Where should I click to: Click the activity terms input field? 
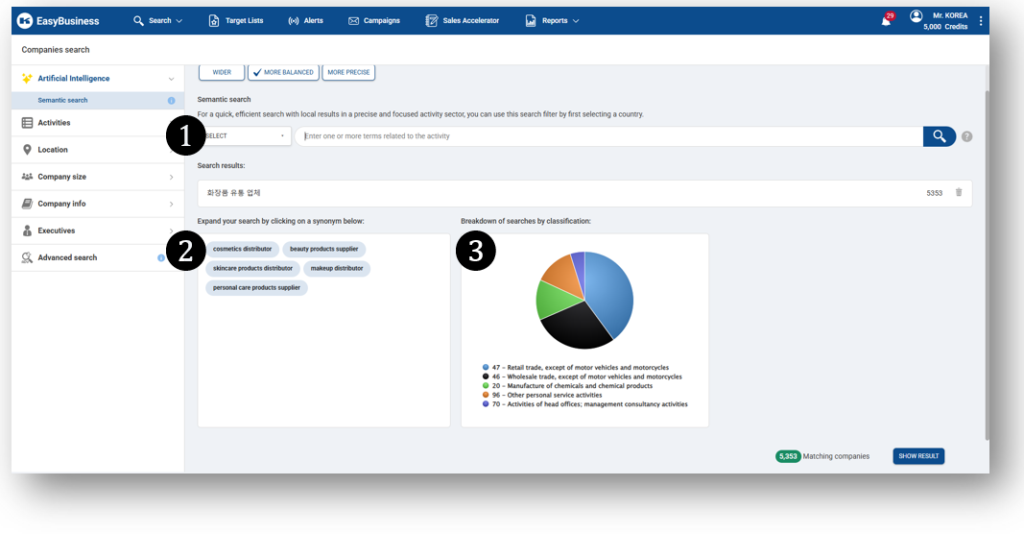point(608,136)
